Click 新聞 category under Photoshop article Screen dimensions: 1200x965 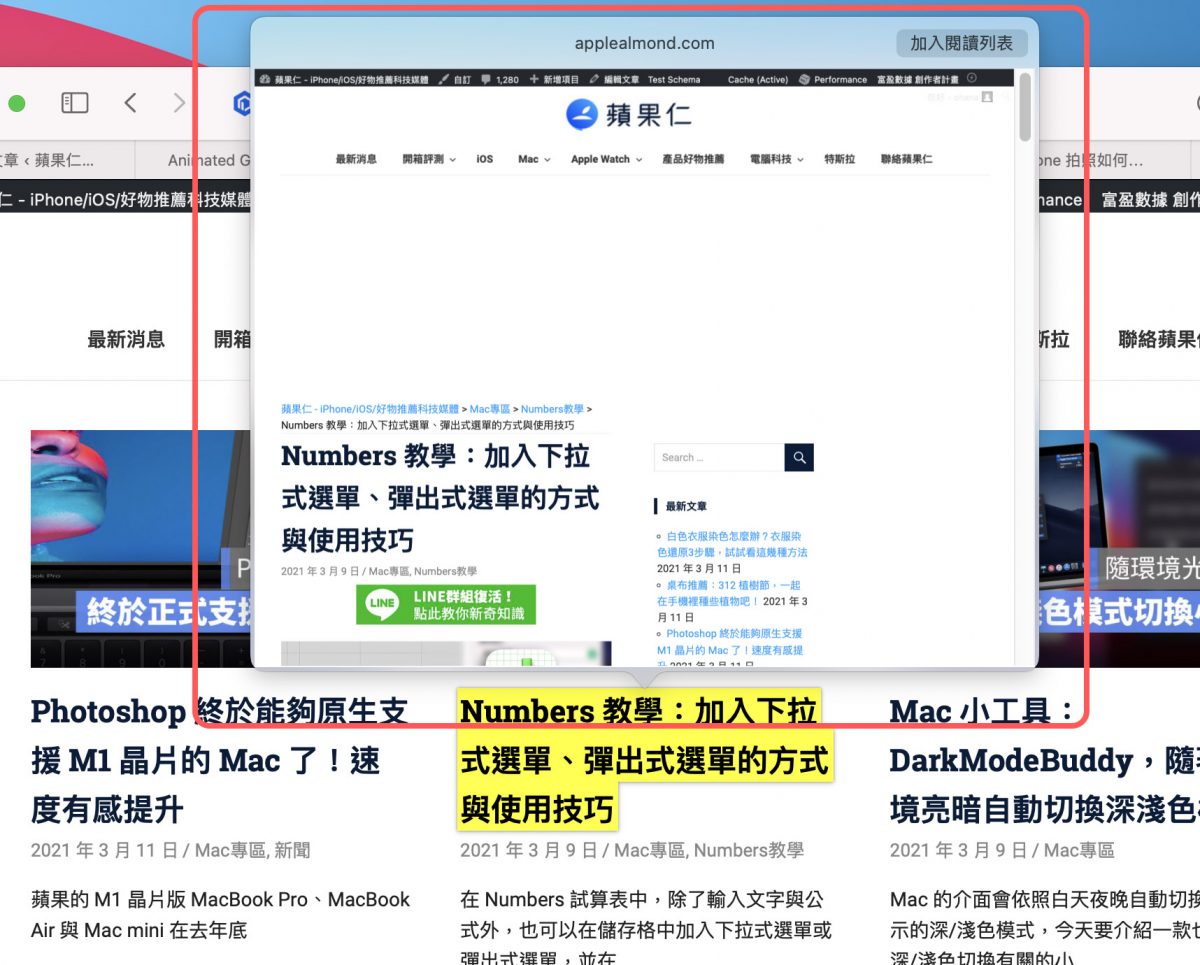[292, 850]
